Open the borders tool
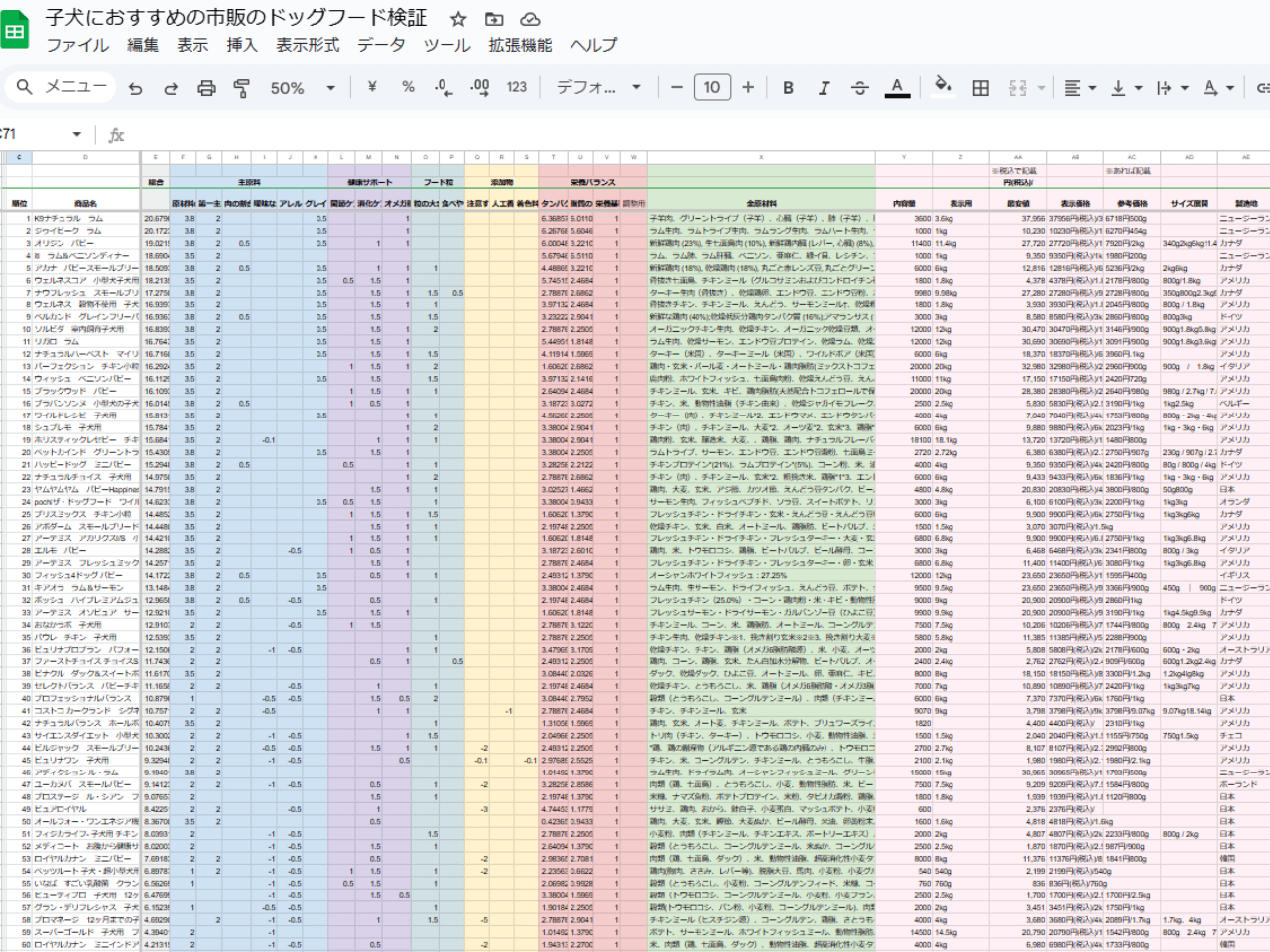The image size is (1270, 952). 980,87
